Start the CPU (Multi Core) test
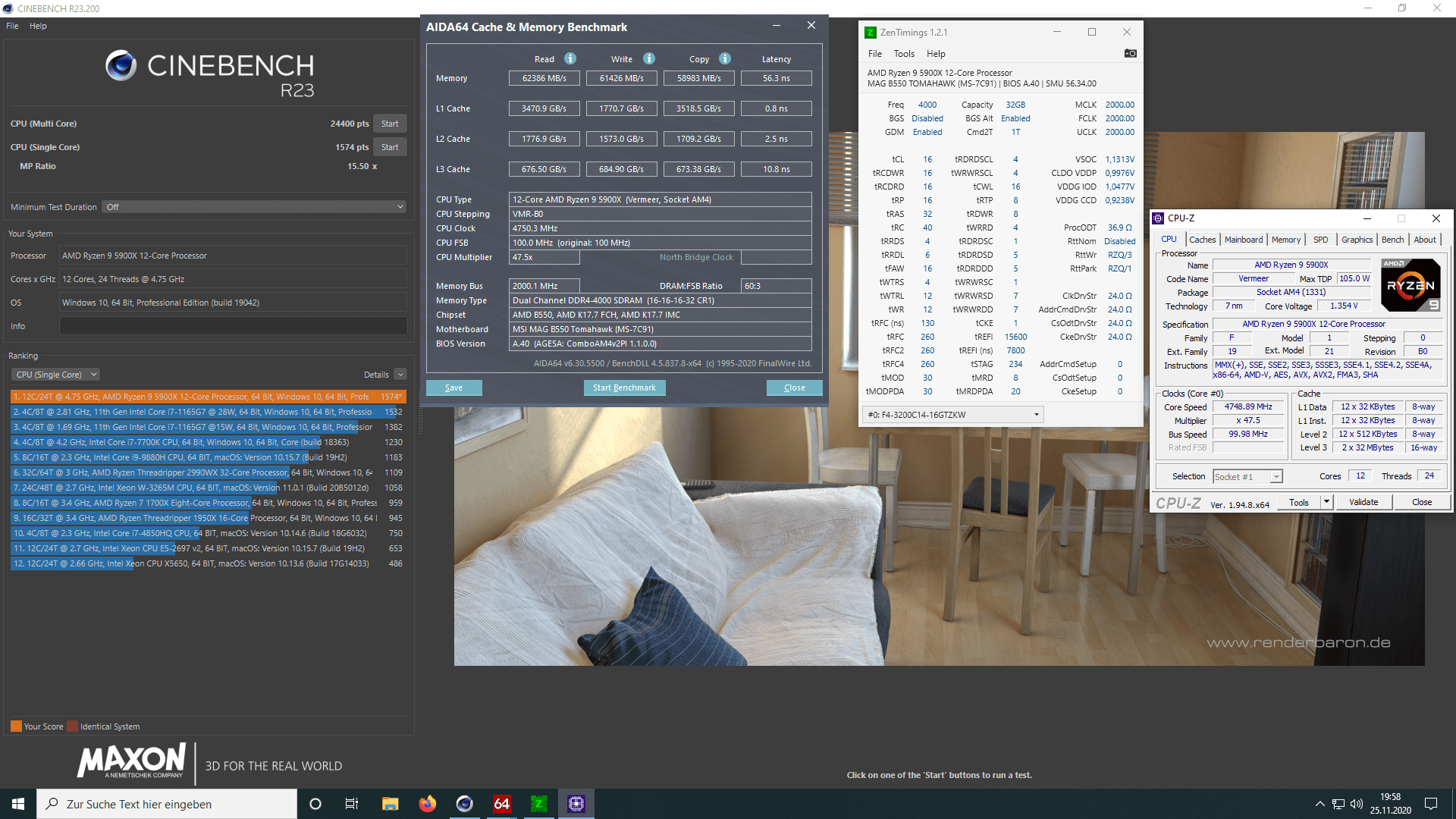This screenshot has height=819, width=1456. [390, 124]
